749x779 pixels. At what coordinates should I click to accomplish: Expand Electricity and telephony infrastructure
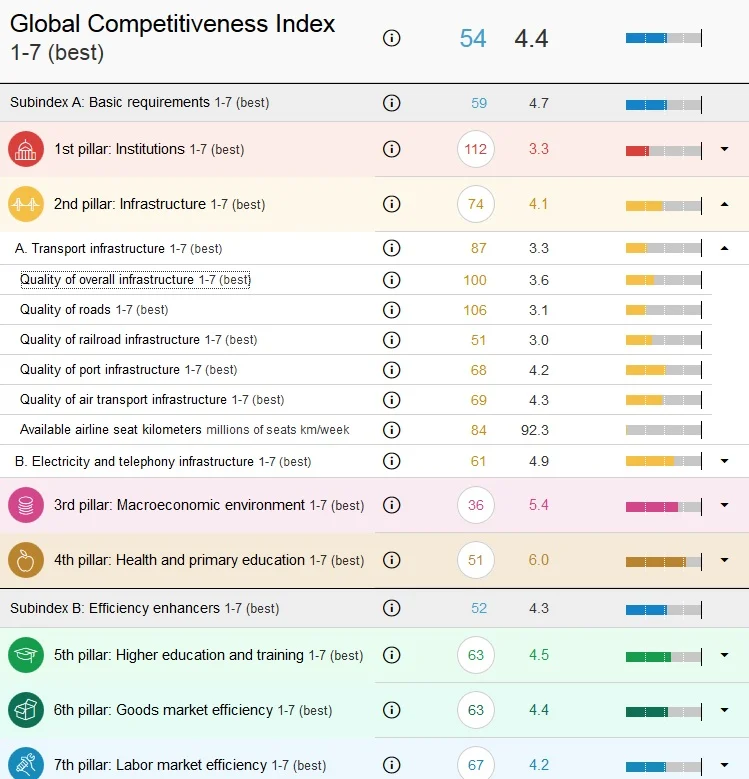[x=725, y=461]
